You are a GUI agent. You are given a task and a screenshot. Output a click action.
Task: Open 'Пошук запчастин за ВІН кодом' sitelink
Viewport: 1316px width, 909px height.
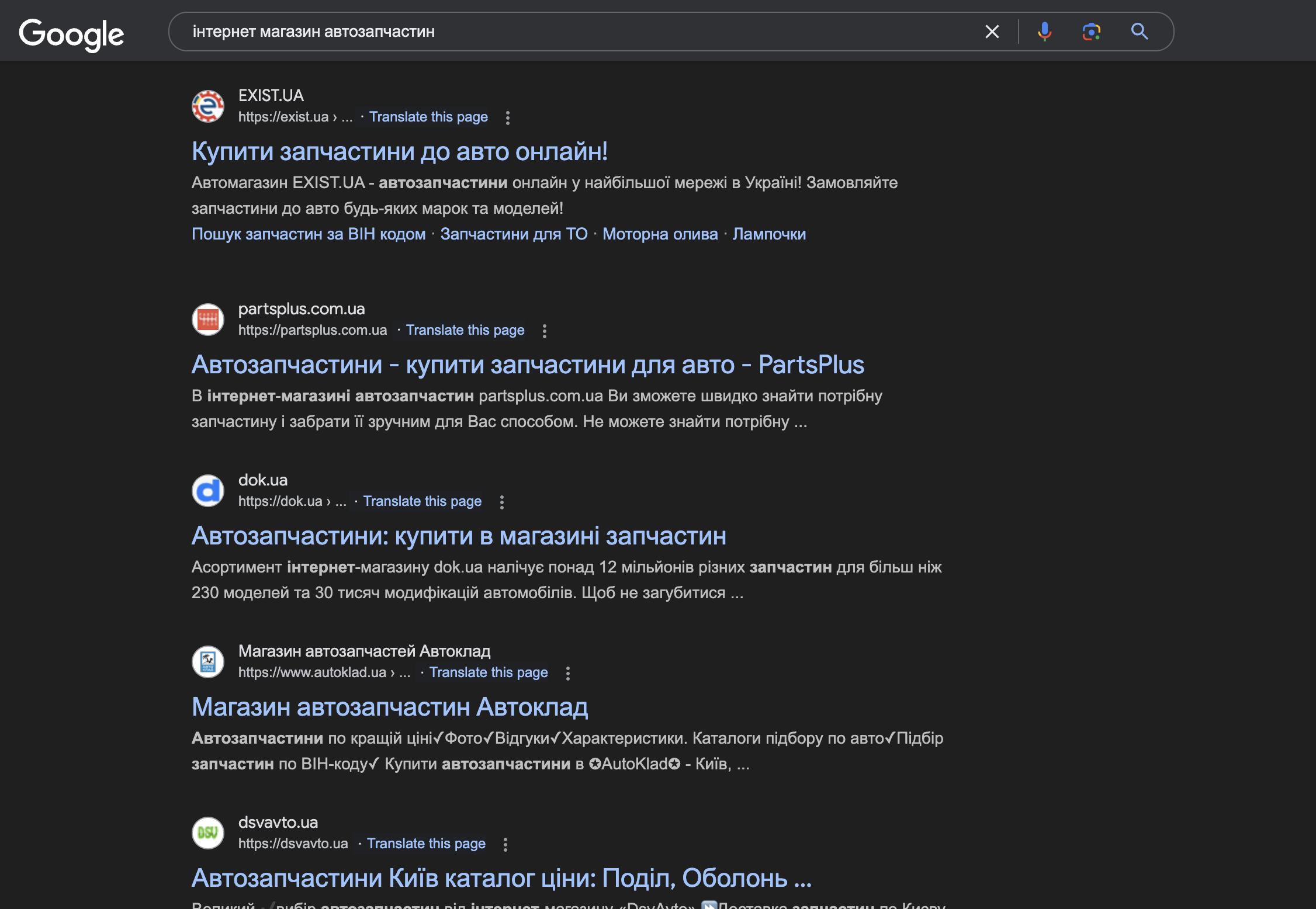click(x=309, y=234)
